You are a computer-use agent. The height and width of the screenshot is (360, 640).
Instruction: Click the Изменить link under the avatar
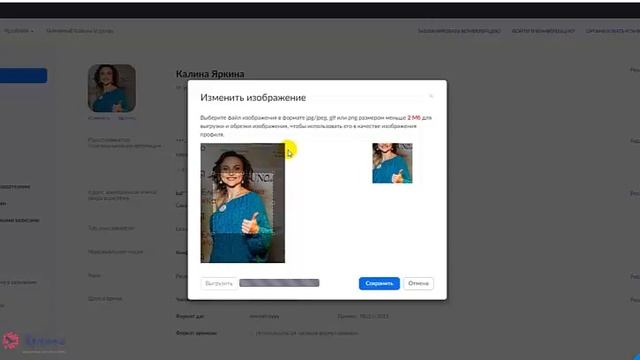[100, 118]
